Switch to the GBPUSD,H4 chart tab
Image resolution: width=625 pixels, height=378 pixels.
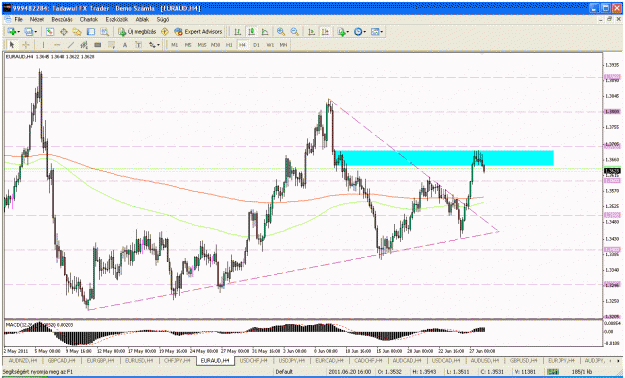[x=523, y=360]
